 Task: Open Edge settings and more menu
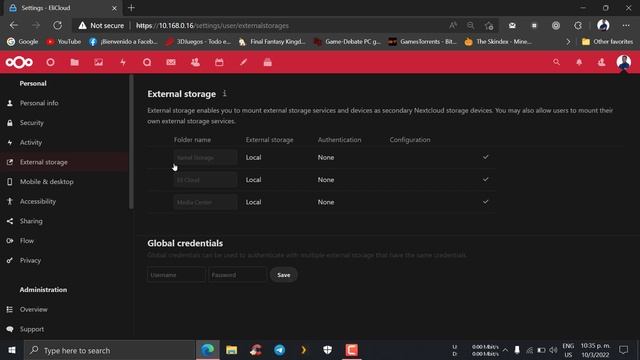click(x=626, y=25)
